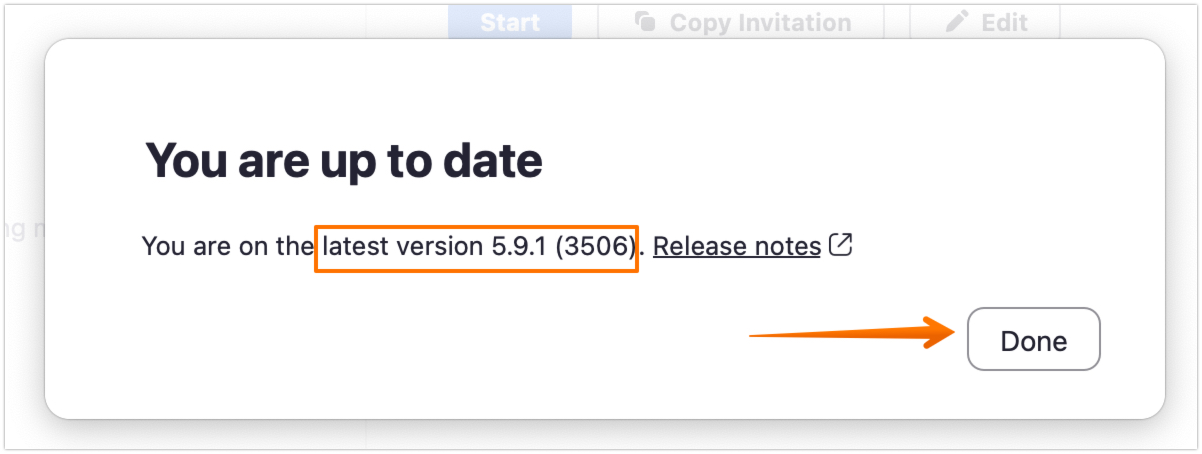Click the Edit label text
Screen dimensions: 1202x454
(x=1004, y=22)
